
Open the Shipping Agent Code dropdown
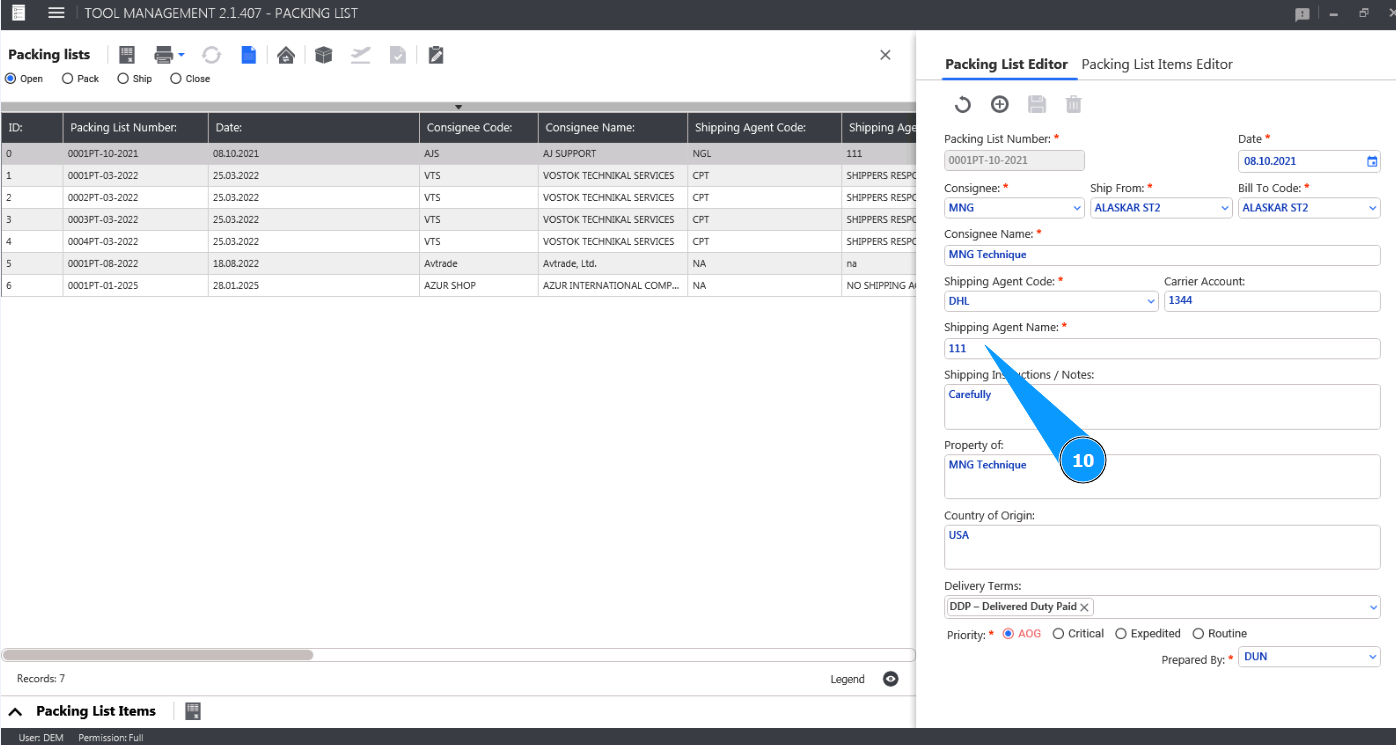pyautogui.click(x=1150, y=301)
